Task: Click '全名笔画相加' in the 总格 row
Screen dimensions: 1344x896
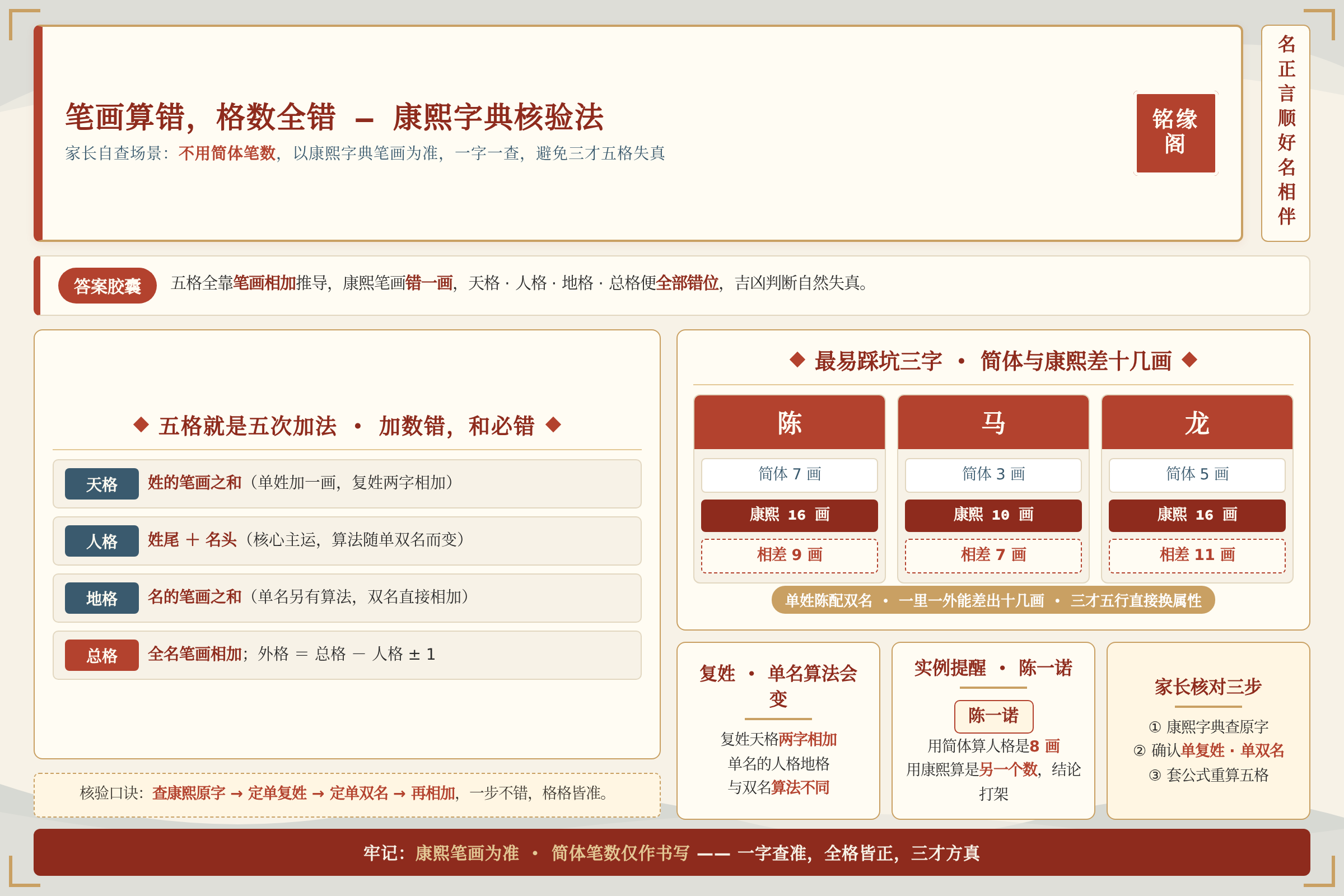Action: point(195,654)
